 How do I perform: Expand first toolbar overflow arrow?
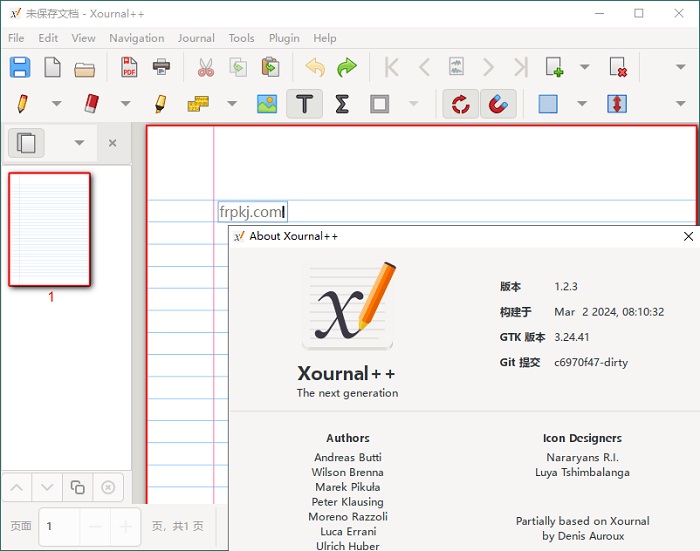(x=680, y=67)
